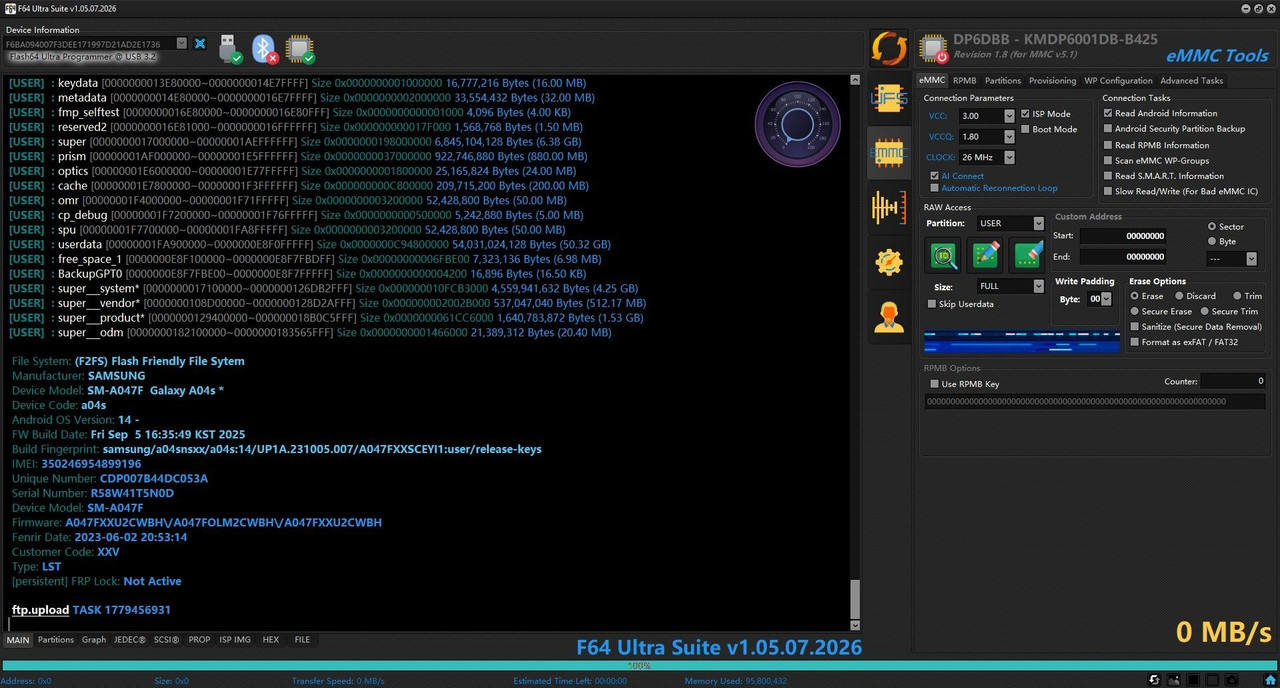The image size is (1280, 688).
Task: Switch to the RPMB tab
Action: (964, 81)
